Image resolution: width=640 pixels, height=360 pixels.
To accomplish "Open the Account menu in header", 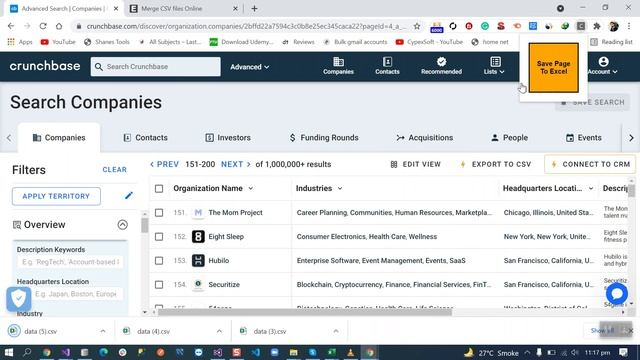I will point(602,66).
